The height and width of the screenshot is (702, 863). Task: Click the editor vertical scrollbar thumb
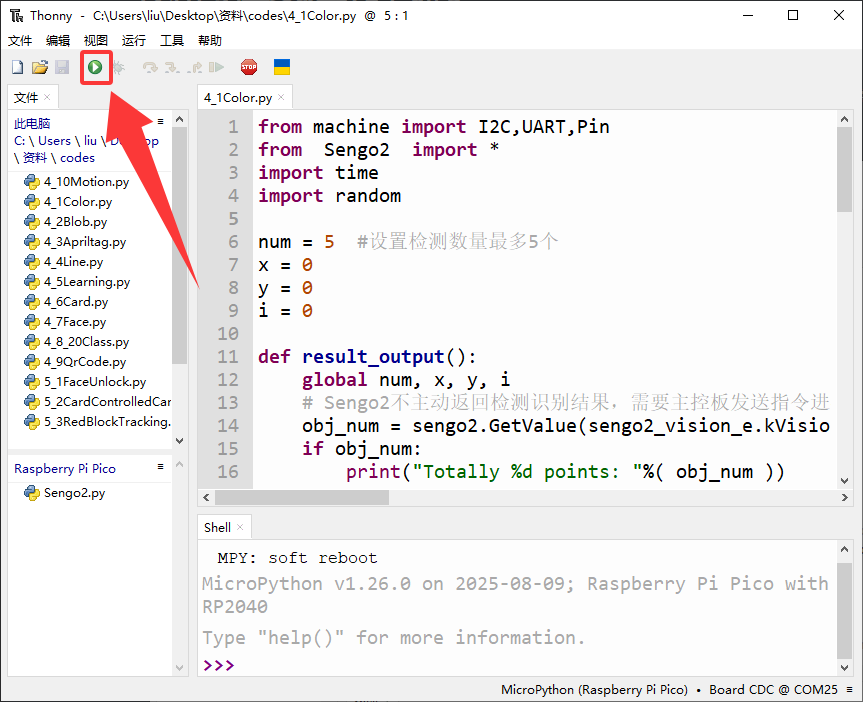[x=844, y=170]
